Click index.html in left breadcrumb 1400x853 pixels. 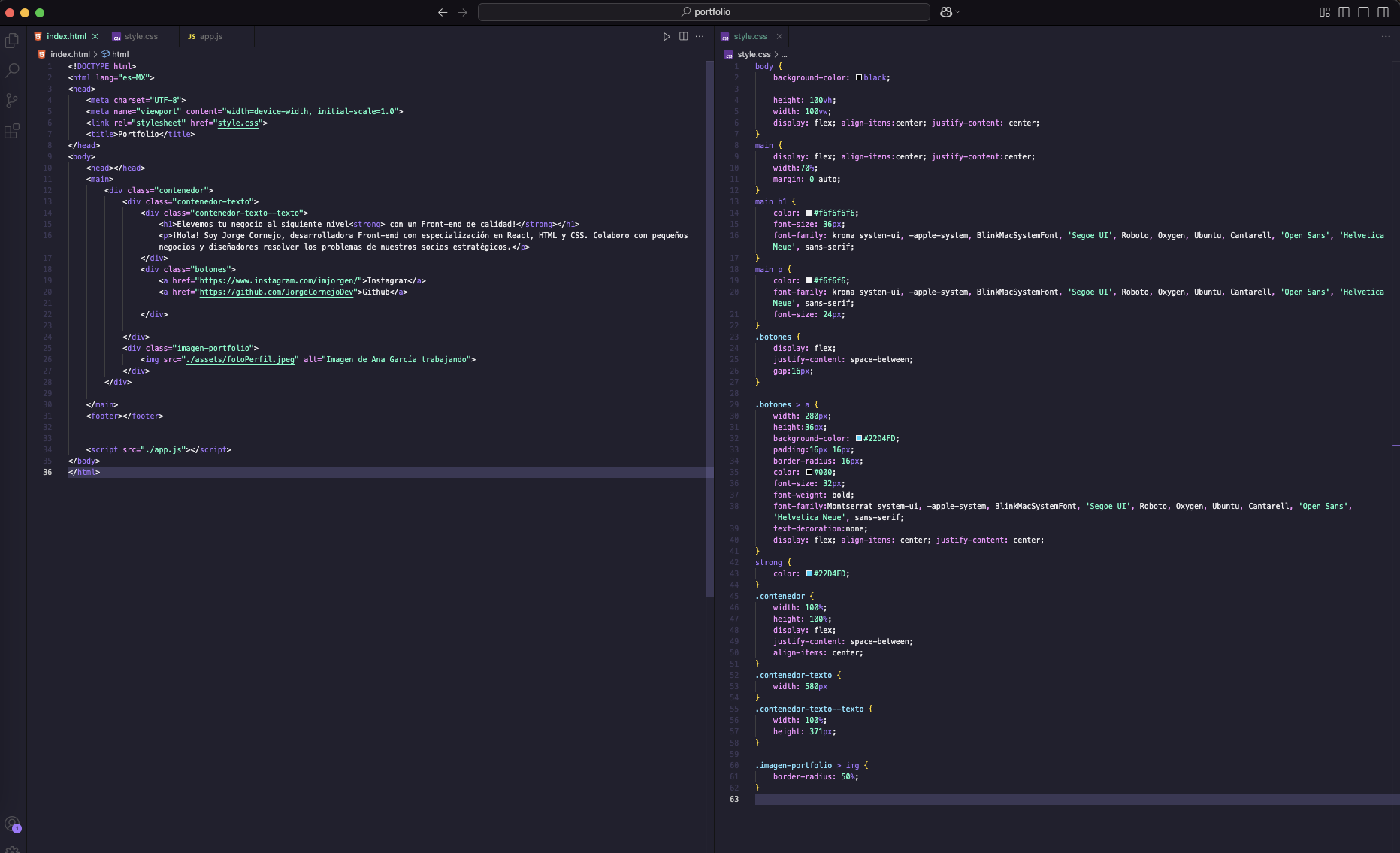click(x=70, y=54)
